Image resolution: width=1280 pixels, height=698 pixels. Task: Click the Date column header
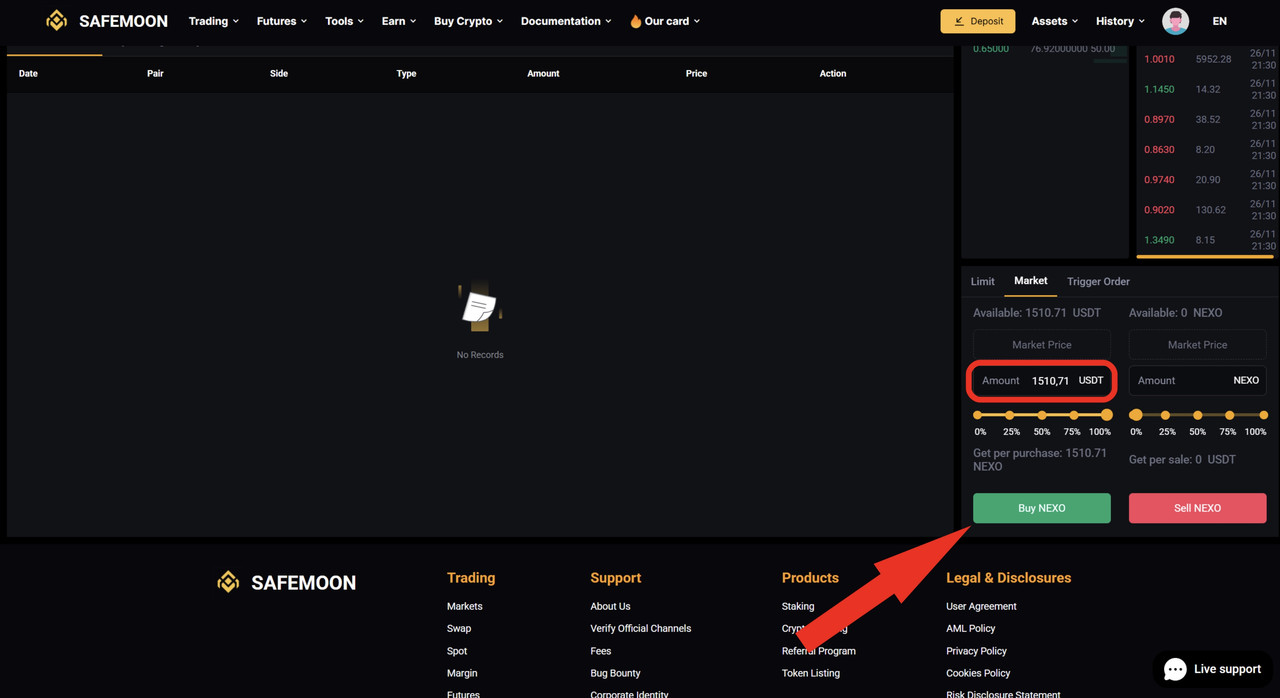coord(28,74)
